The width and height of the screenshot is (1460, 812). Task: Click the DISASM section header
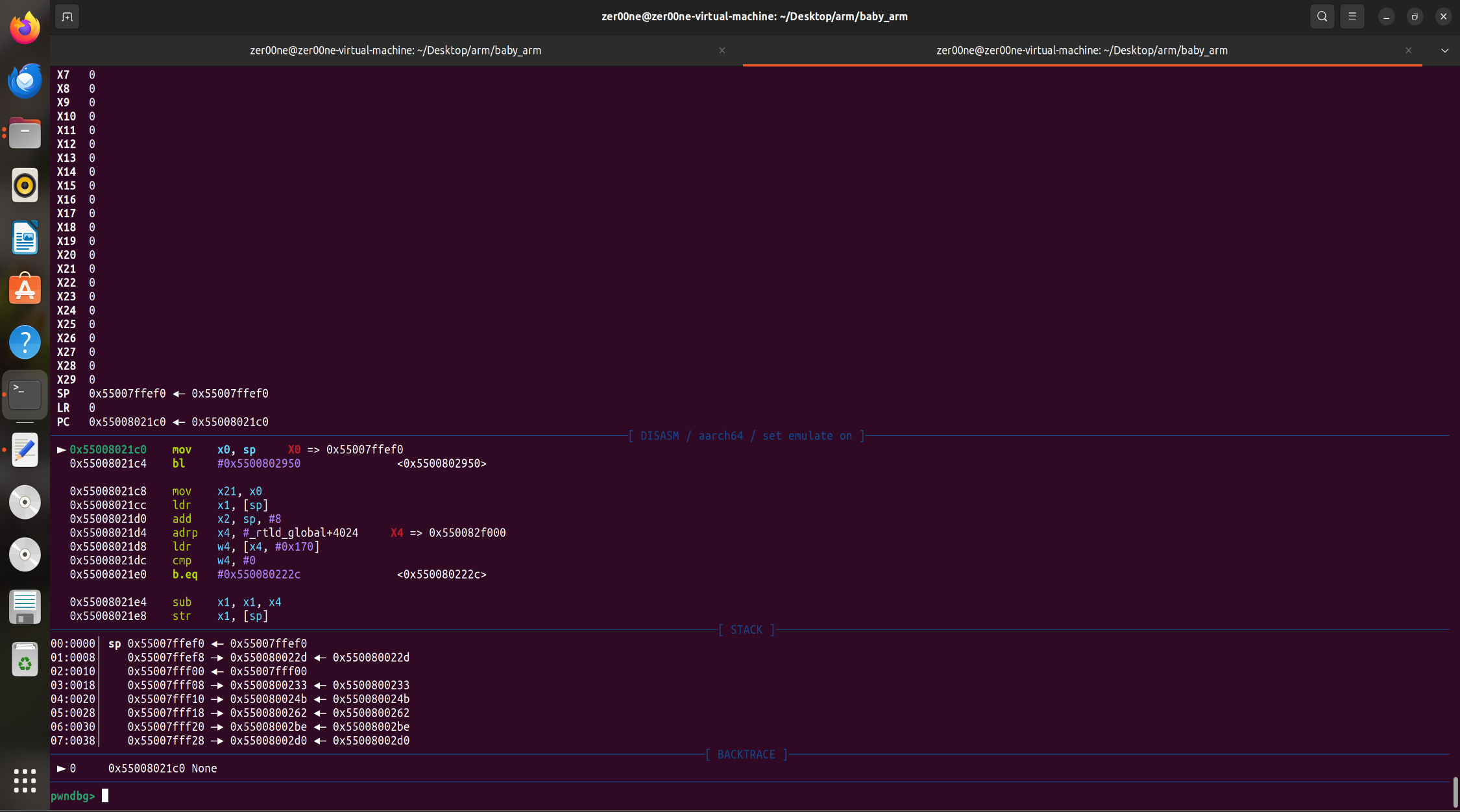746,436
